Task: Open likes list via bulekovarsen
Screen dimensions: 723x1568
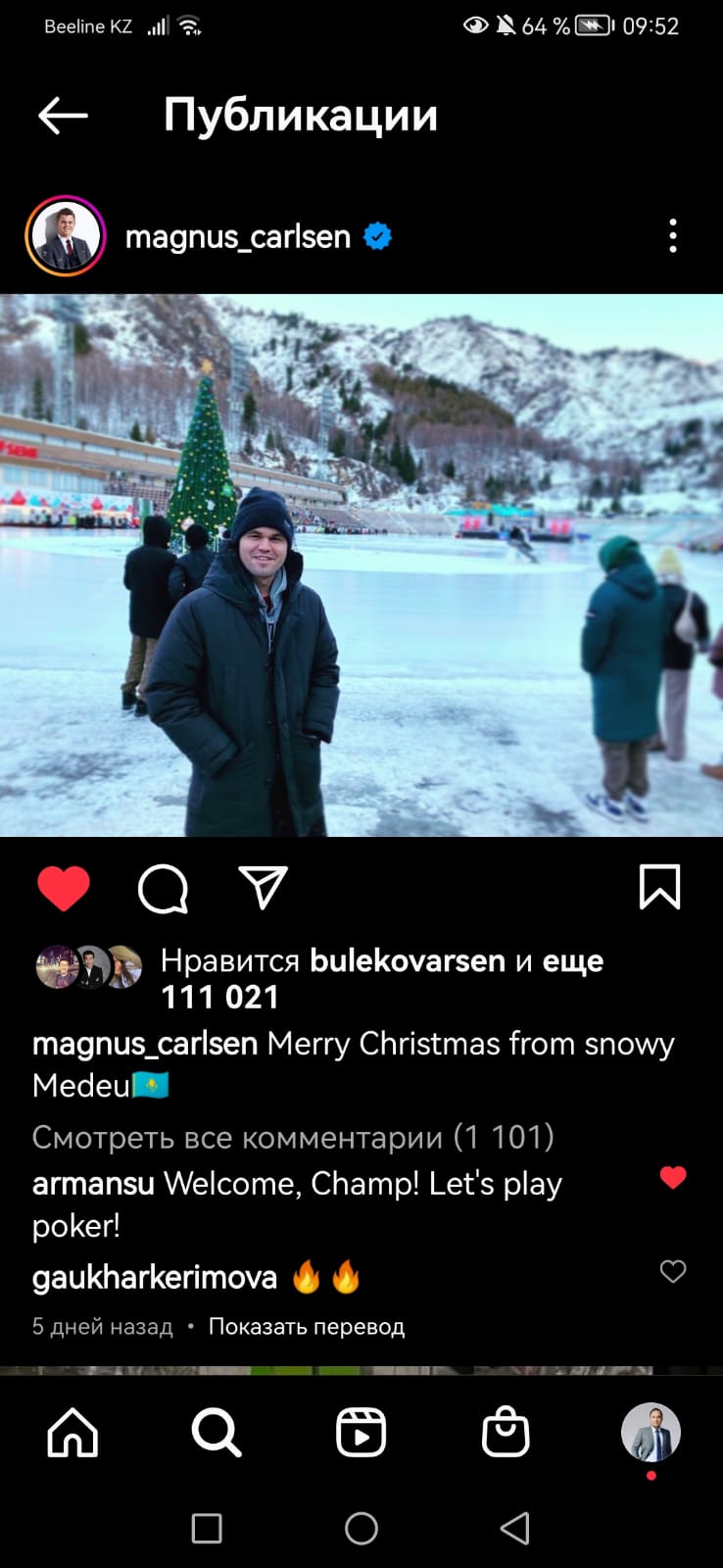Action: (408, 960)
